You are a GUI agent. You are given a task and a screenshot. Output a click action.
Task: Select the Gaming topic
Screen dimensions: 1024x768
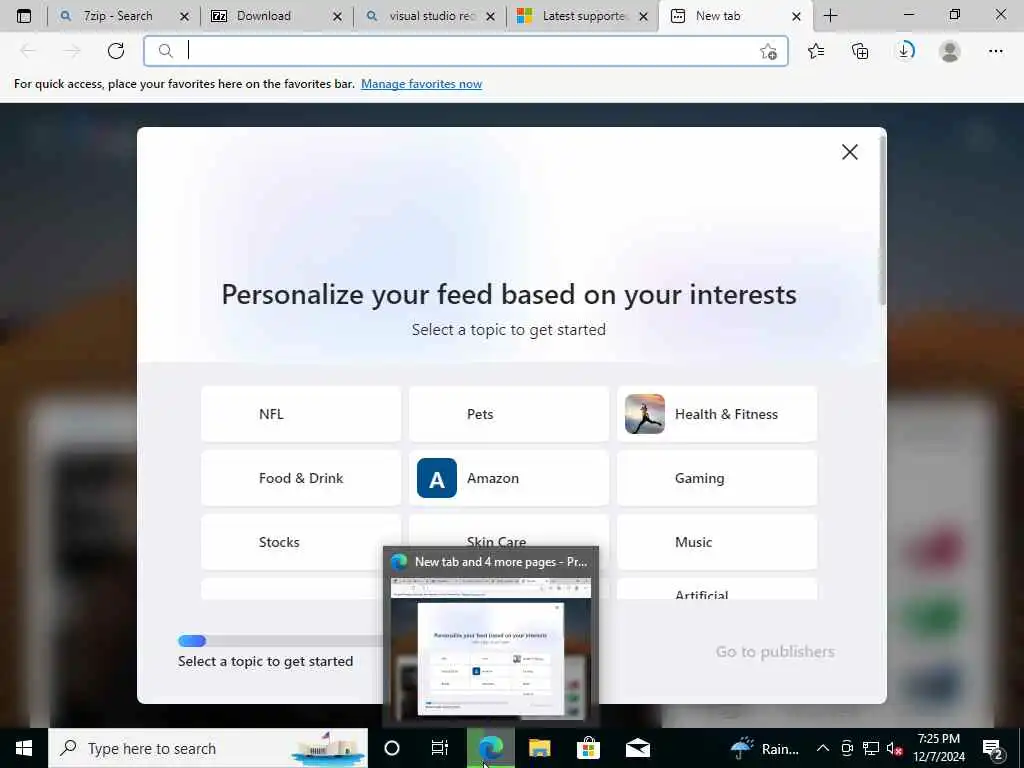click(x=717, y=478)
